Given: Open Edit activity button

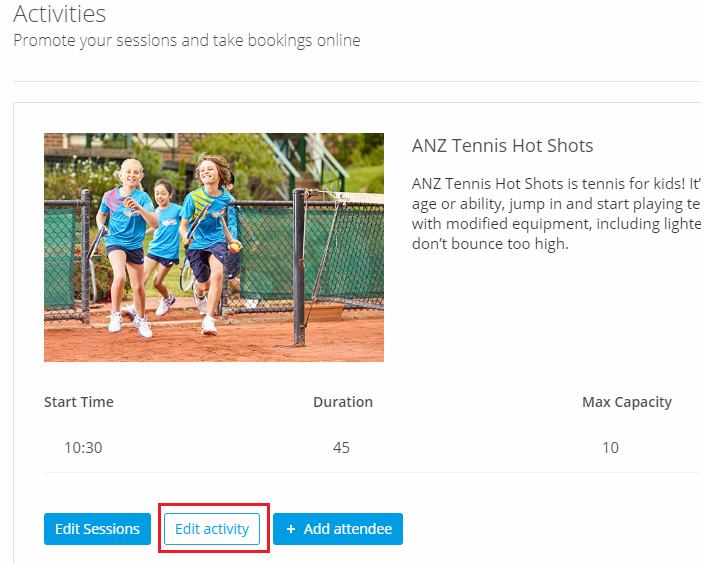Looking at the screenshot, I should pyautogui.click(x=212, y=529).
